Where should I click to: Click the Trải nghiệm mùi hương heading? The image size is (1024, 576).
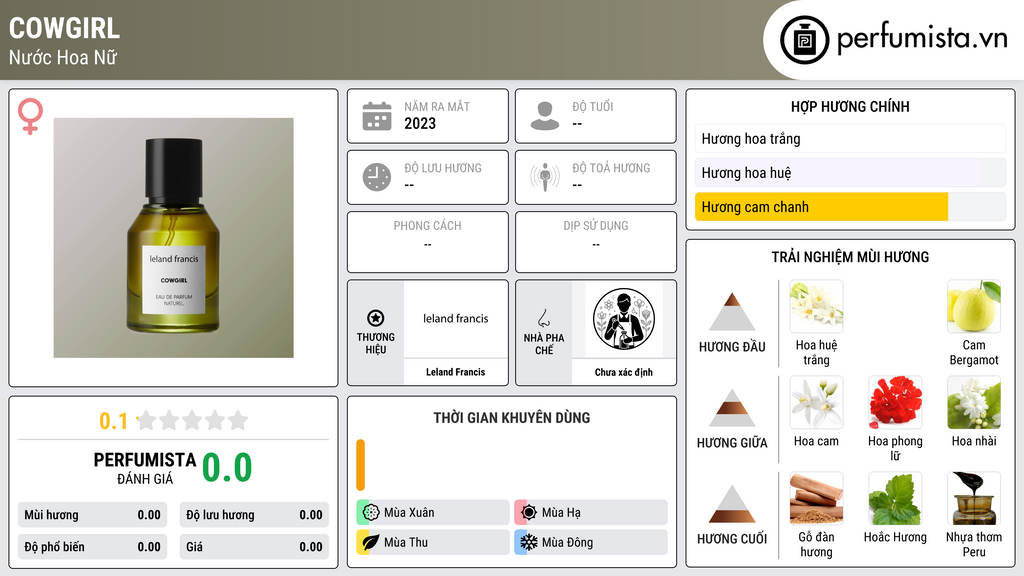tap(850, 257)
